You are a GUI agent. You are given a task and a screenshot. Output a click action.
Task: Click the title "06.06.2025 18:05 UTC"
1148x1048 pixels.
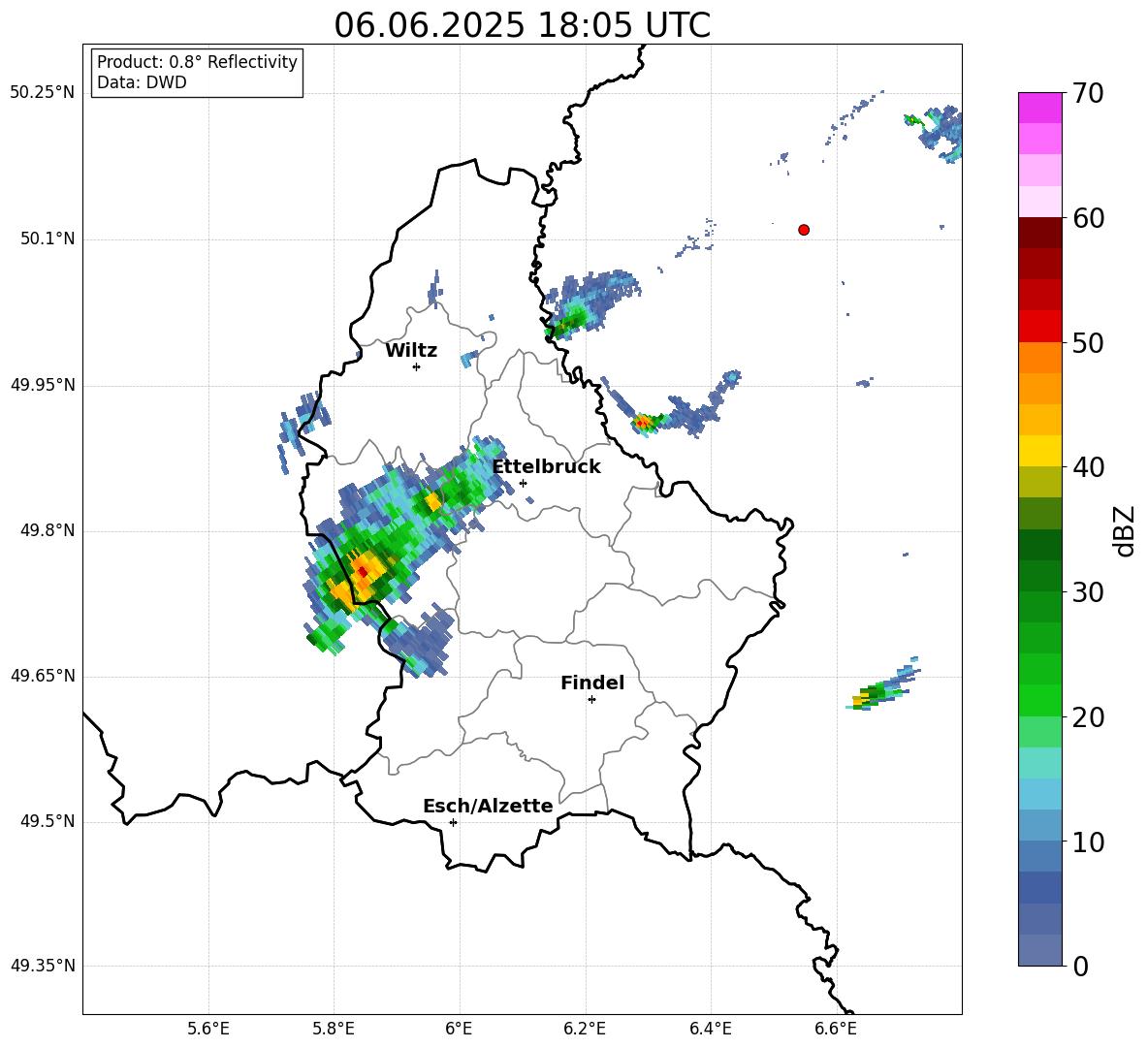522,25
